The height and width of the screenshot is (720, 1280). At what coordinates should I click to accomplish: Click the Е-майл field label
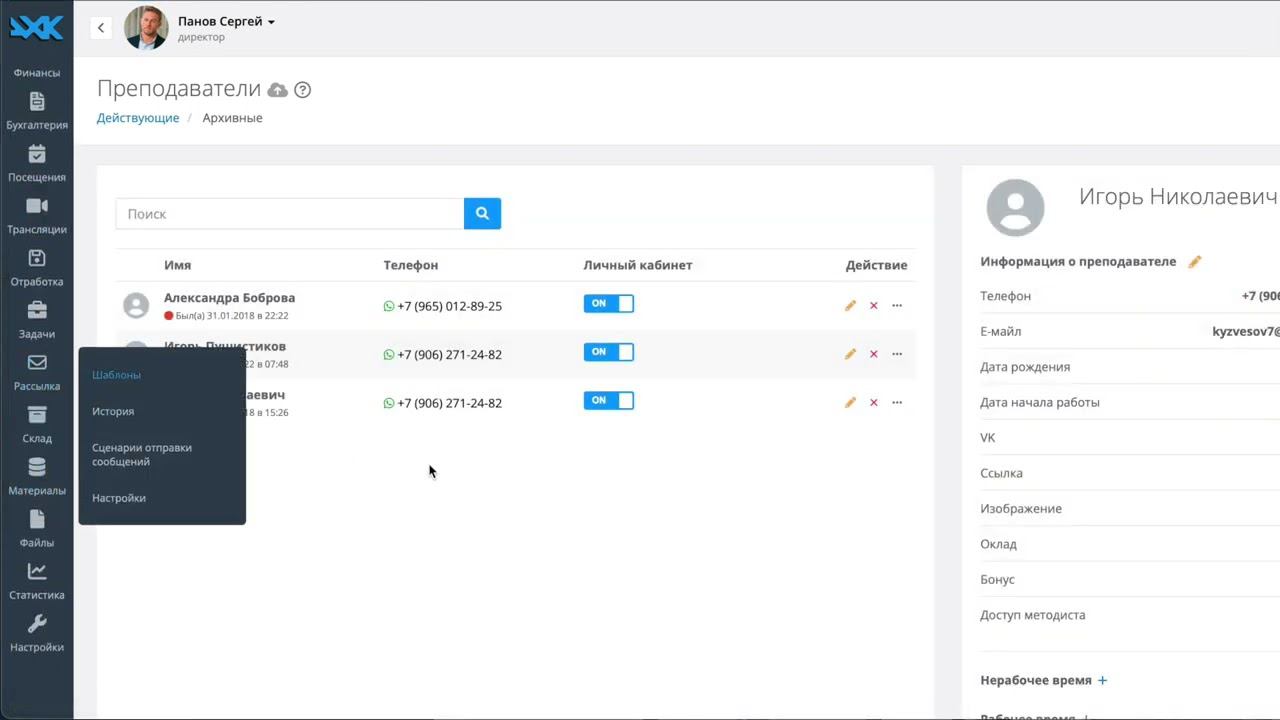[x=1001, y=331]
